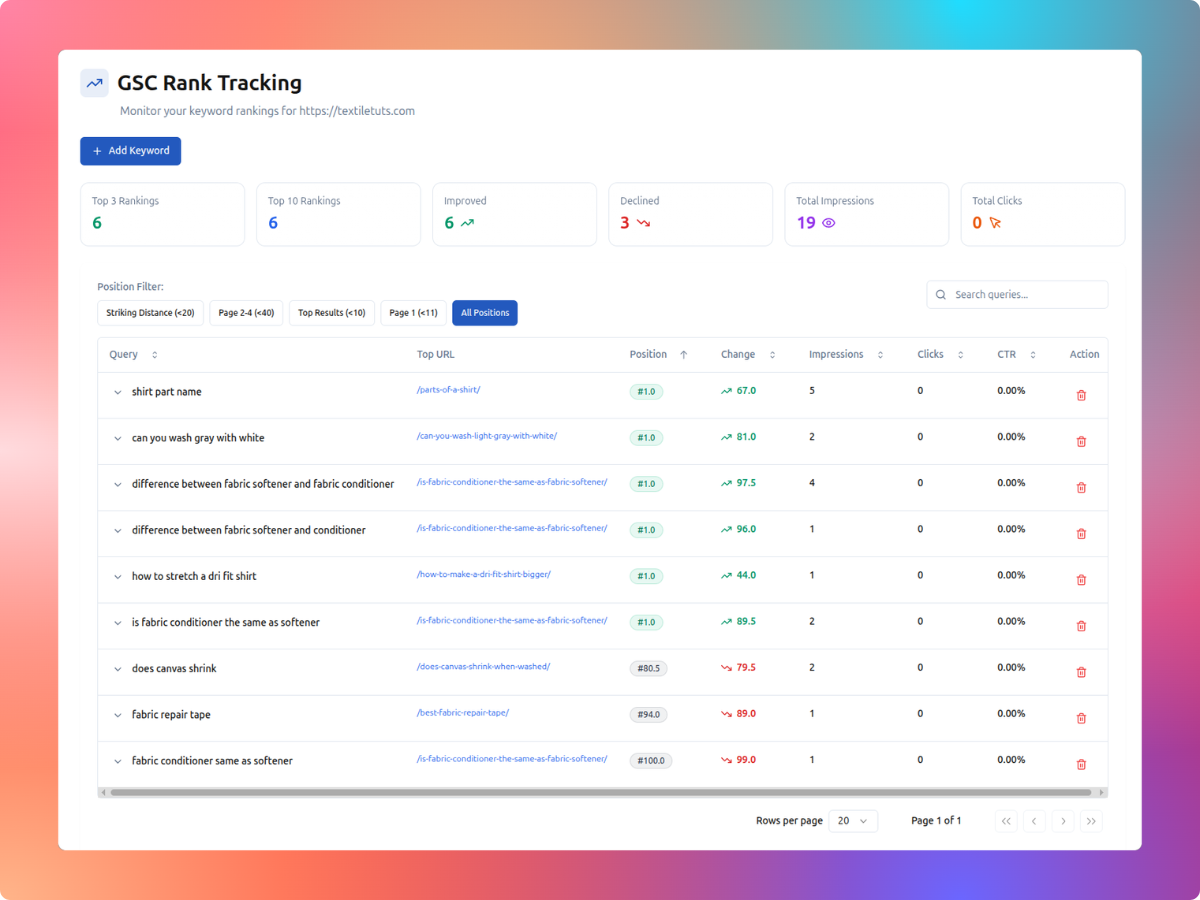Delete the 'fabric repair tape' row

(1081, 718)
